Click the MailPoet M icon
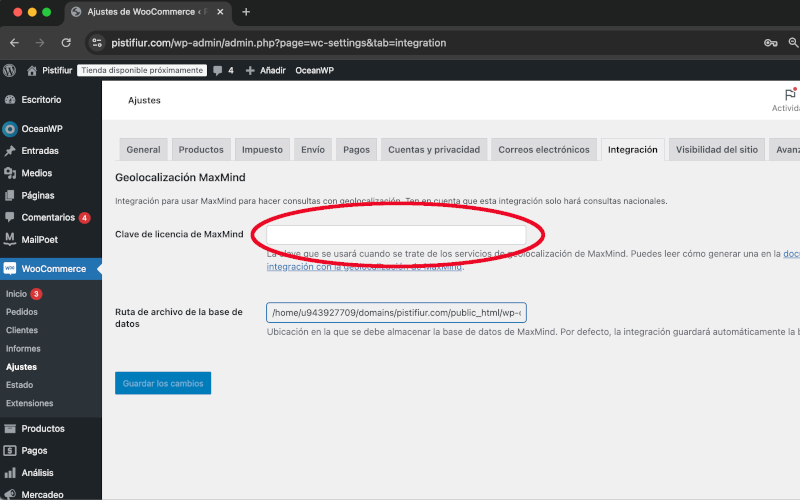This screenshot has height=500, width=800. [x=10, y=239]
